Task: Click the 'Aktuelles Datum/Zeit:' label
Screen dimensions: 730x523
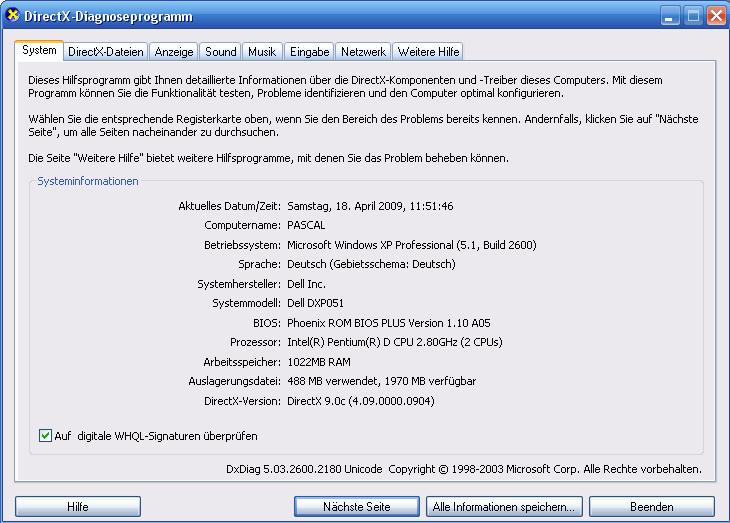Action: pyautogui.click(x=229, y=206)
